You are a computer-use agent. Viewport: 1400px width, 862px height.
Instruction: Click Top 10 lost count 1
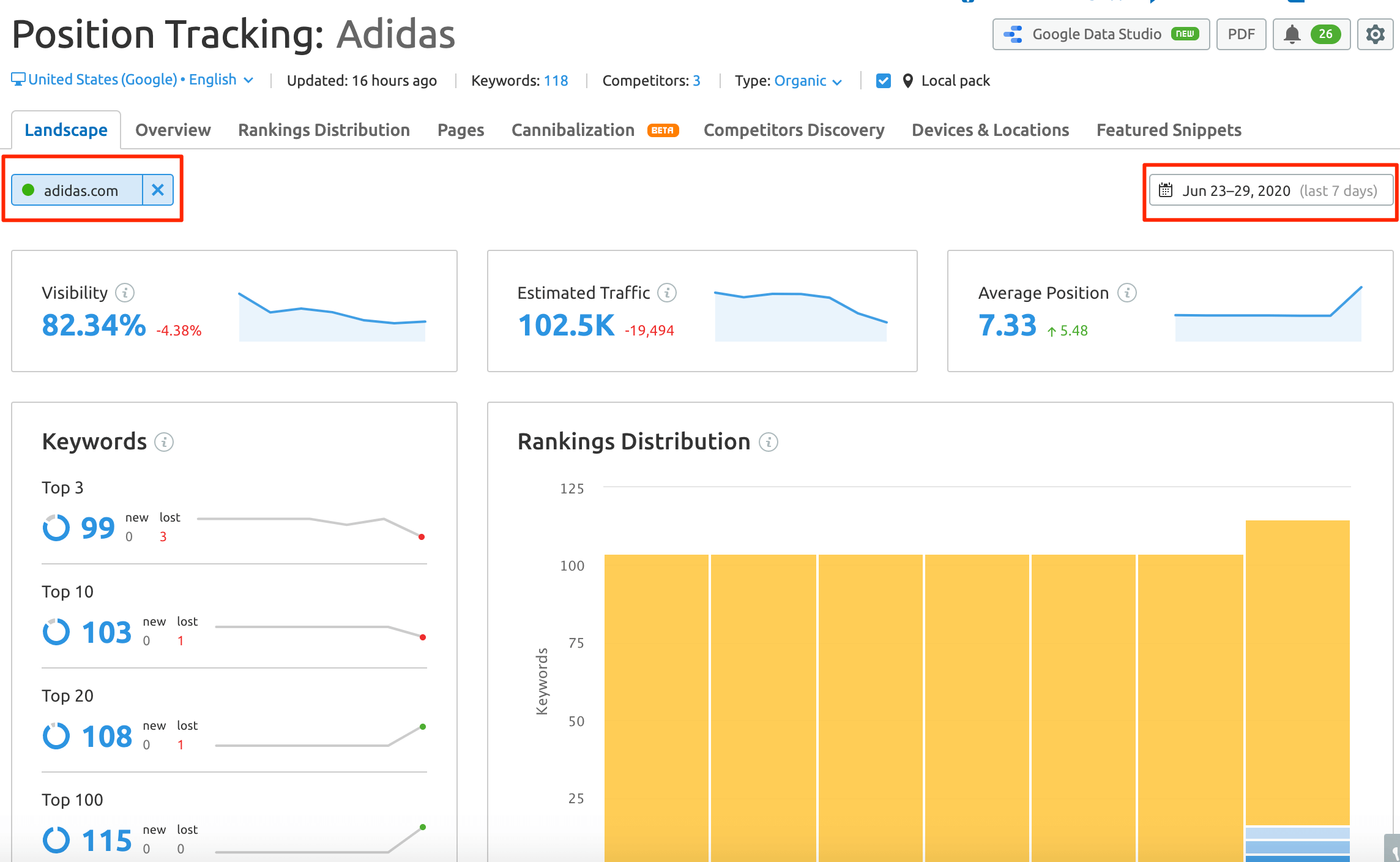[181, 641]
